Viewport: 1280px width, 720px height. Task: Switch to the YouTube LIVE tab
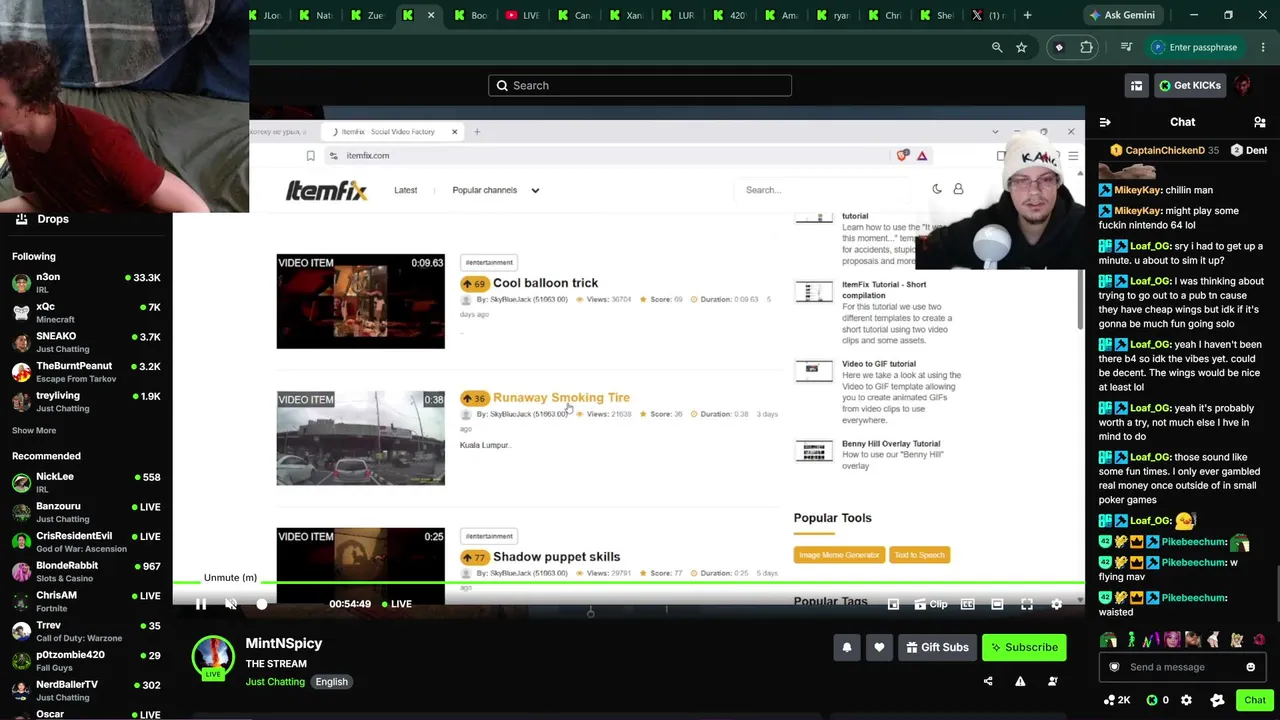point(523,15)
